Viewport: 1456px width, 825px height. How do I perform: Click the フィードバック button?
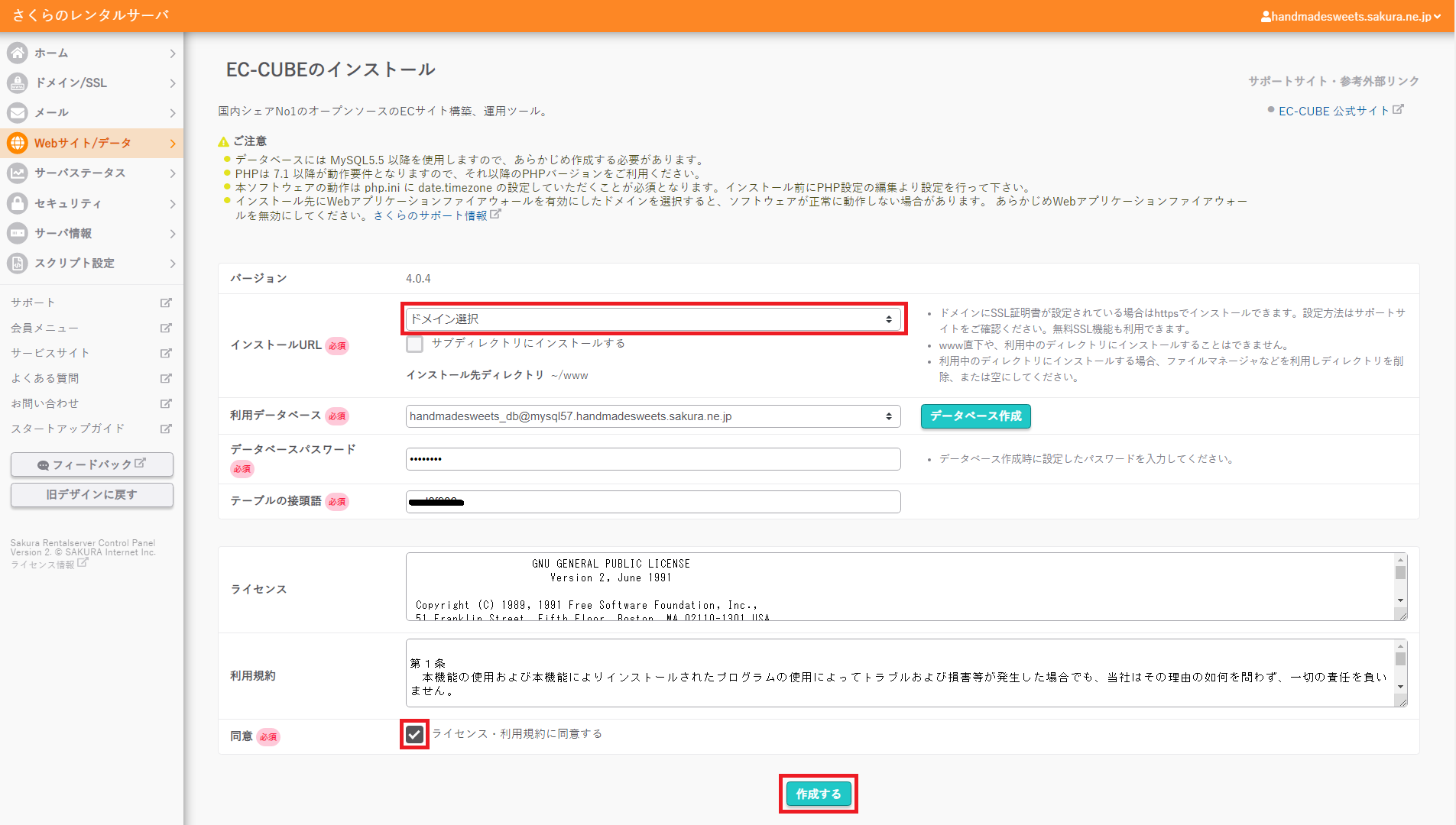pyautogui.click(x=92, y=464)
